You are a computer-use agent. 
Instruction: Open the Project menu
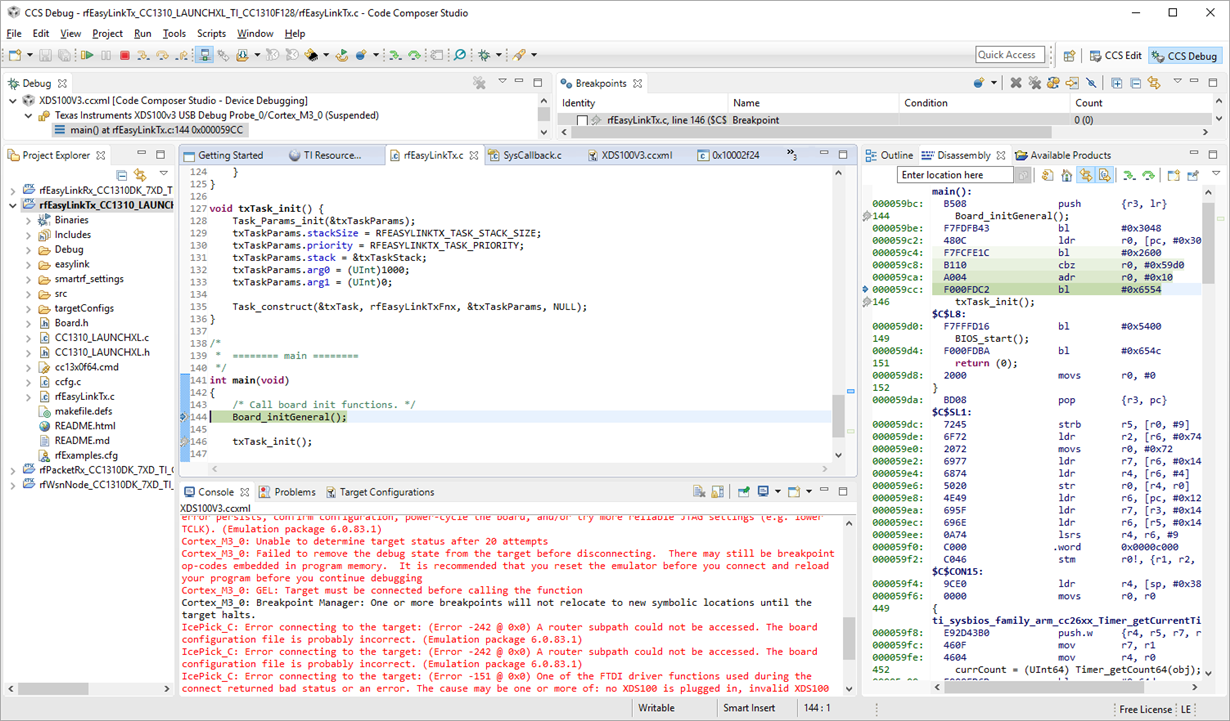pyautogui.click(x=107, y=33)
